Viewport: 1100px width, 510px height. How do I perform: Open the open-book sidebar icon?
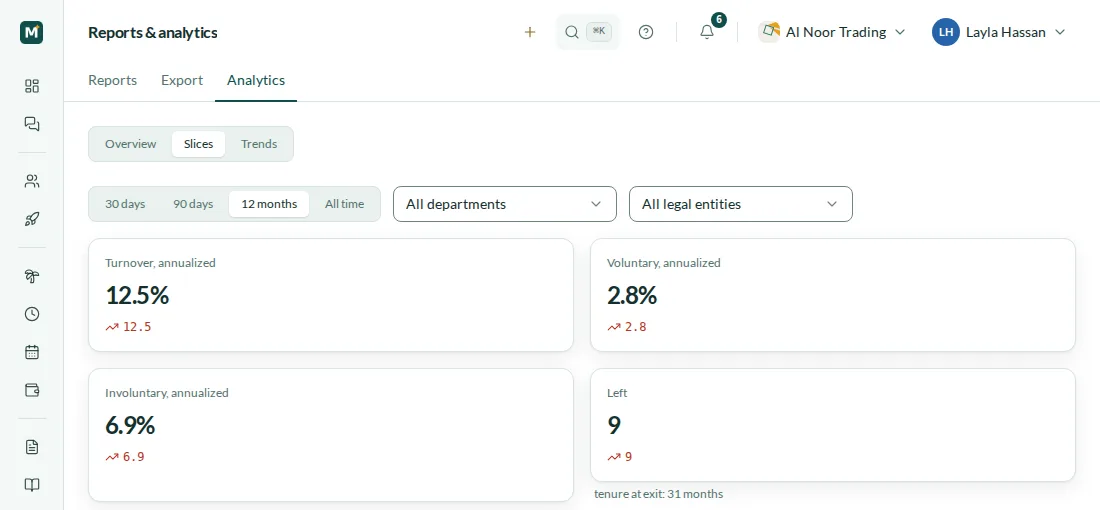(32, 485)
